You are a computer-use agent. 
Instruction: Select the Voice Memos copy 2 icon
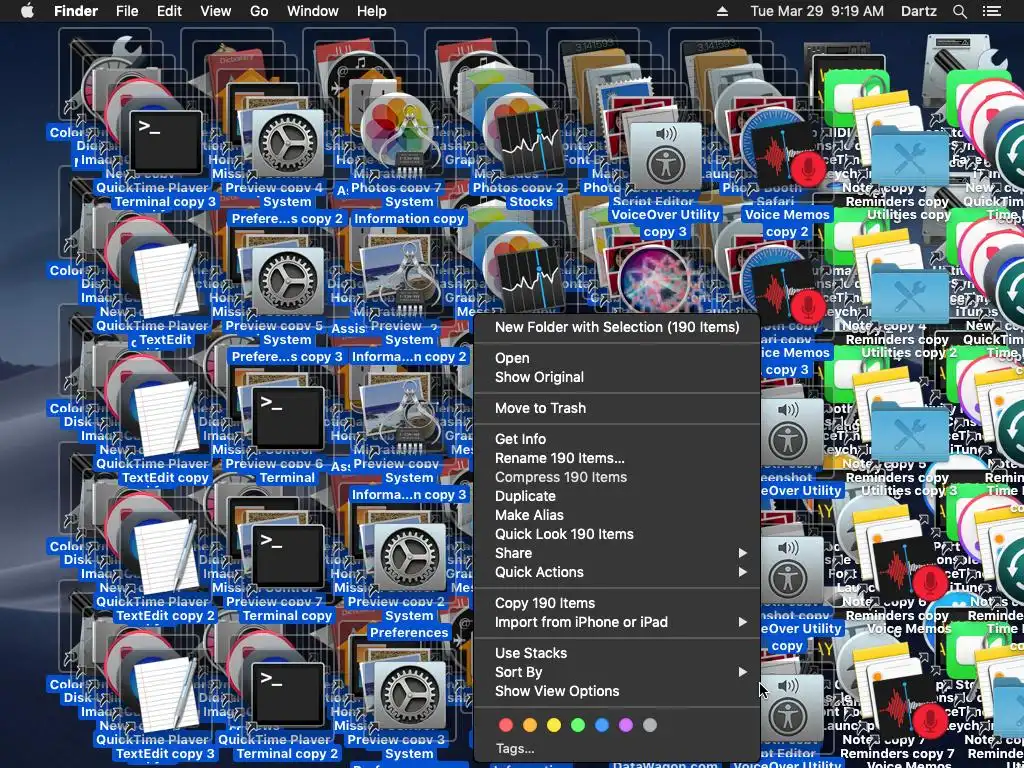788,157
